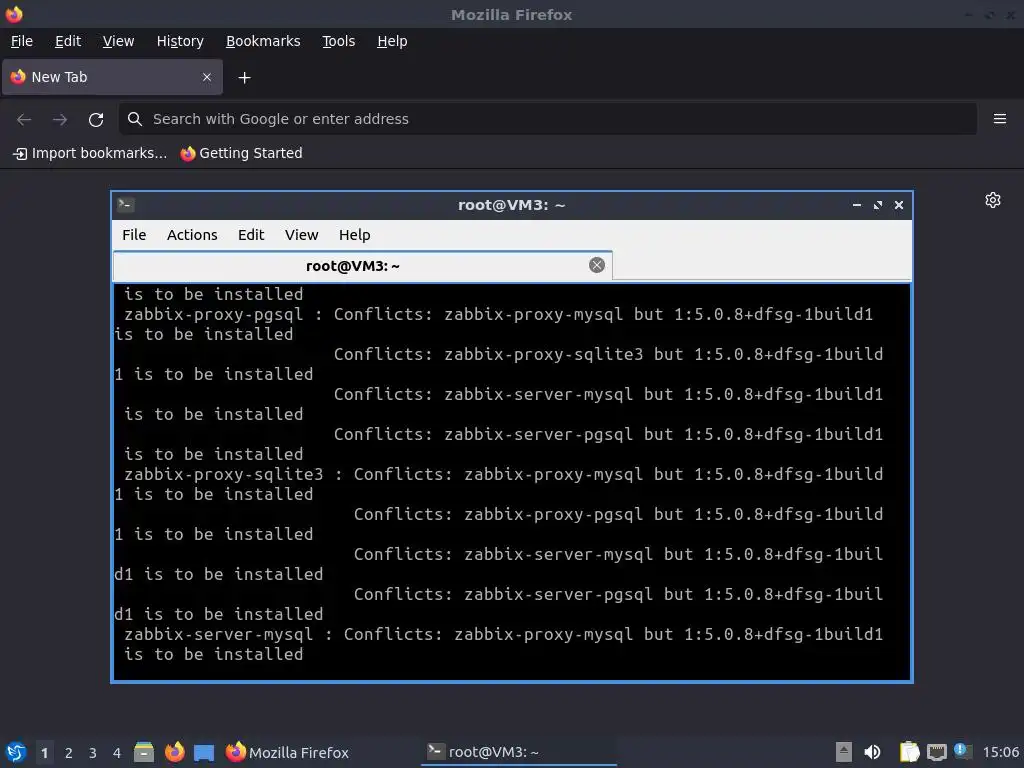The width and height of the screenshot is (1024, 768).
Task: Maximize the terminal window
Action: click(878, 205)
